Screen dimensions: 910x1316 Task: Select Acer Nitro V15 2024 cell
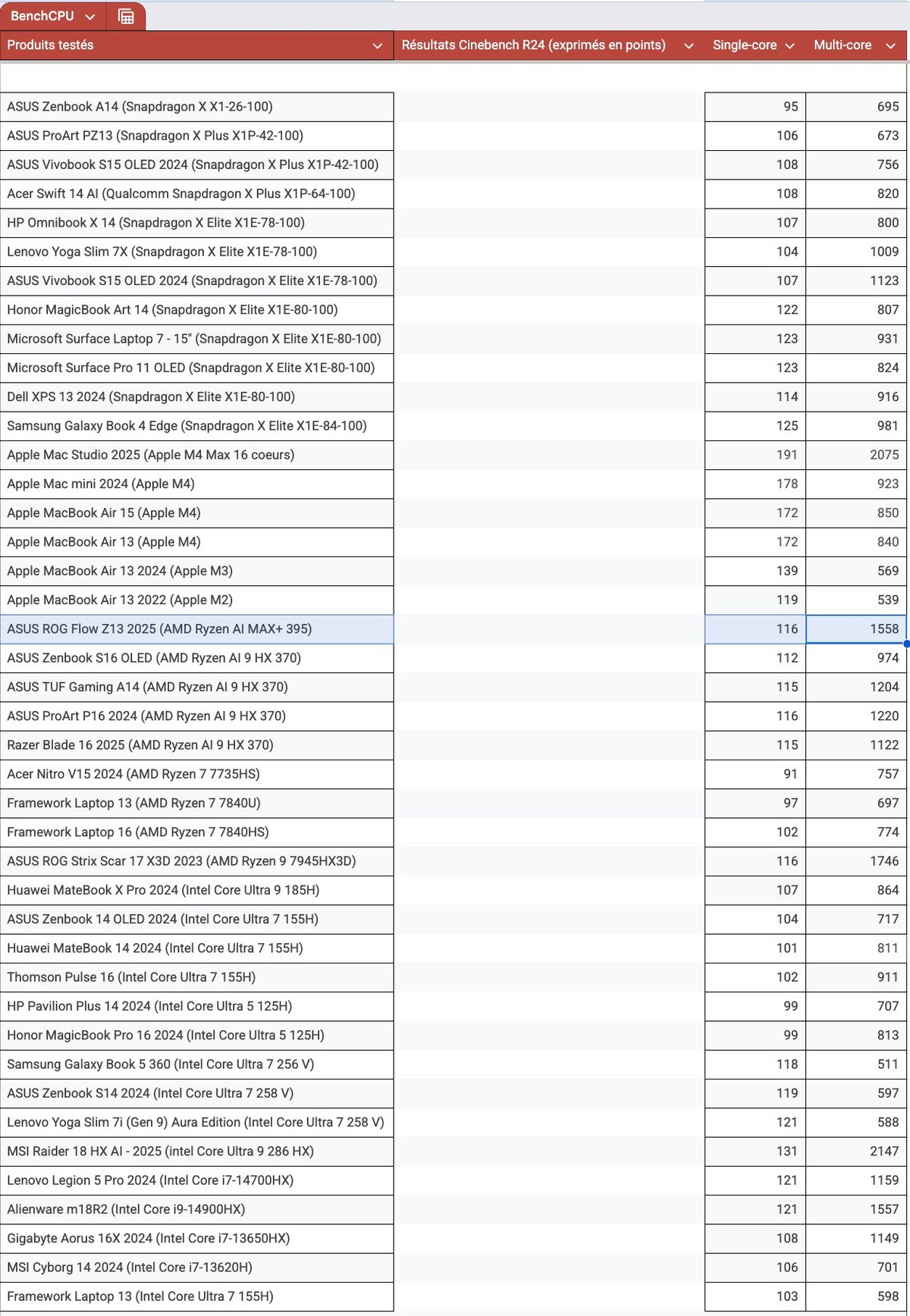click(197, 774)
